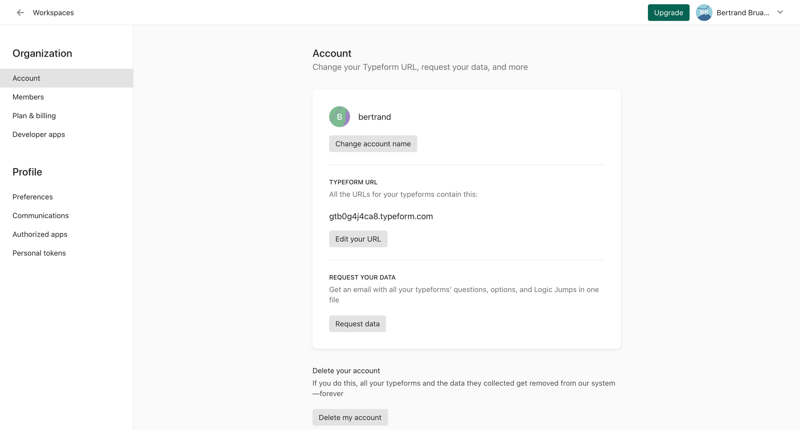Open the Bertrand Brua... account name
The height and width of the screenshot is (430, 800).
[742, 13]
